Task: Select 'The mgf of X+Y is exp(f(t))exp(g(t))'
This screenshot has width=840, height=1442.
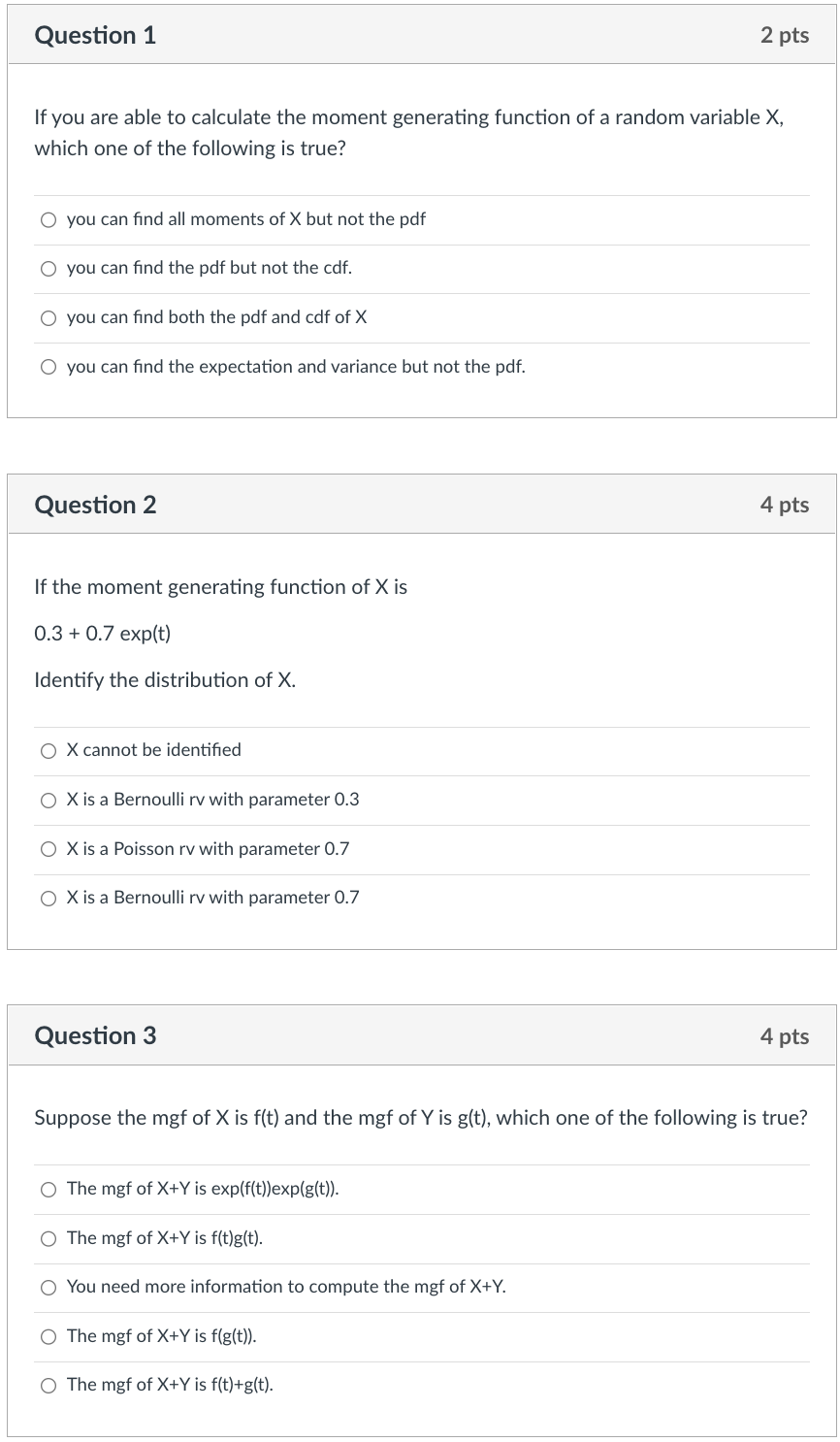Action: tap(48, 1188)
